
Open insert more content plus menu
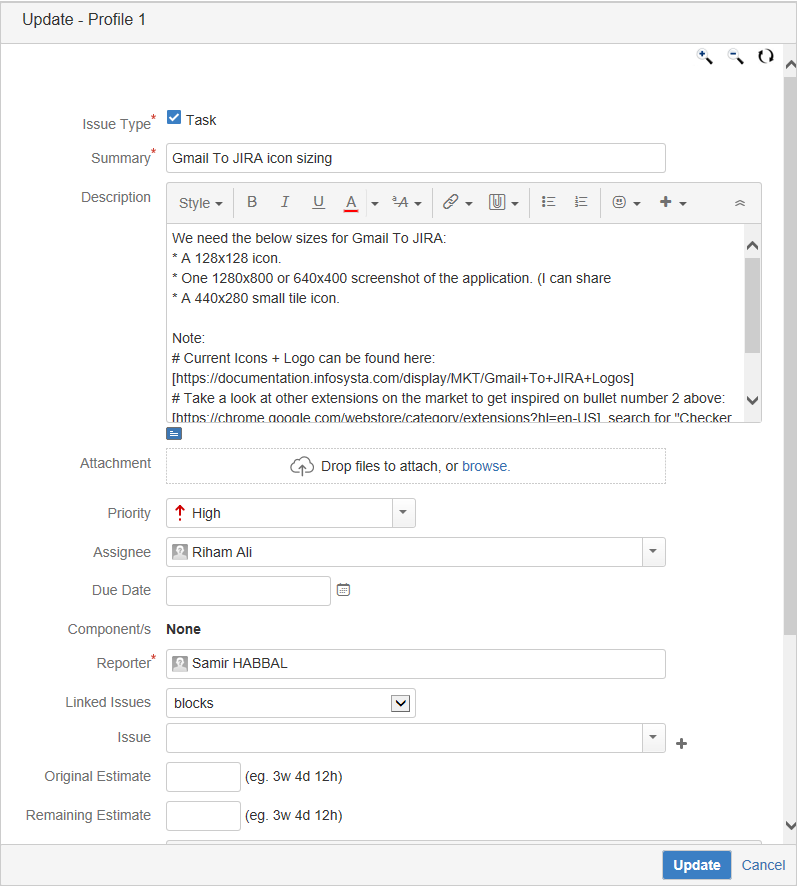pos(673,202)
